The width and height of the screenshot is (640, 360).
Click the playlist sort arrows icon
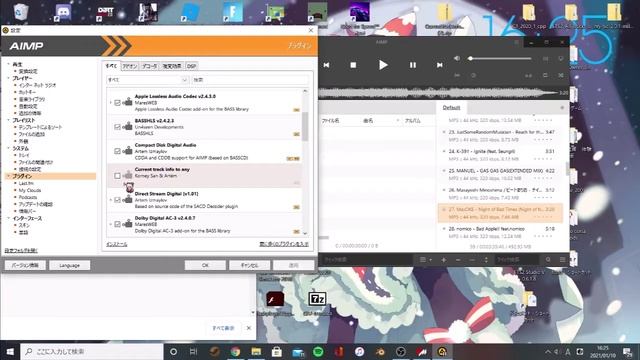(x=486, y=260)
